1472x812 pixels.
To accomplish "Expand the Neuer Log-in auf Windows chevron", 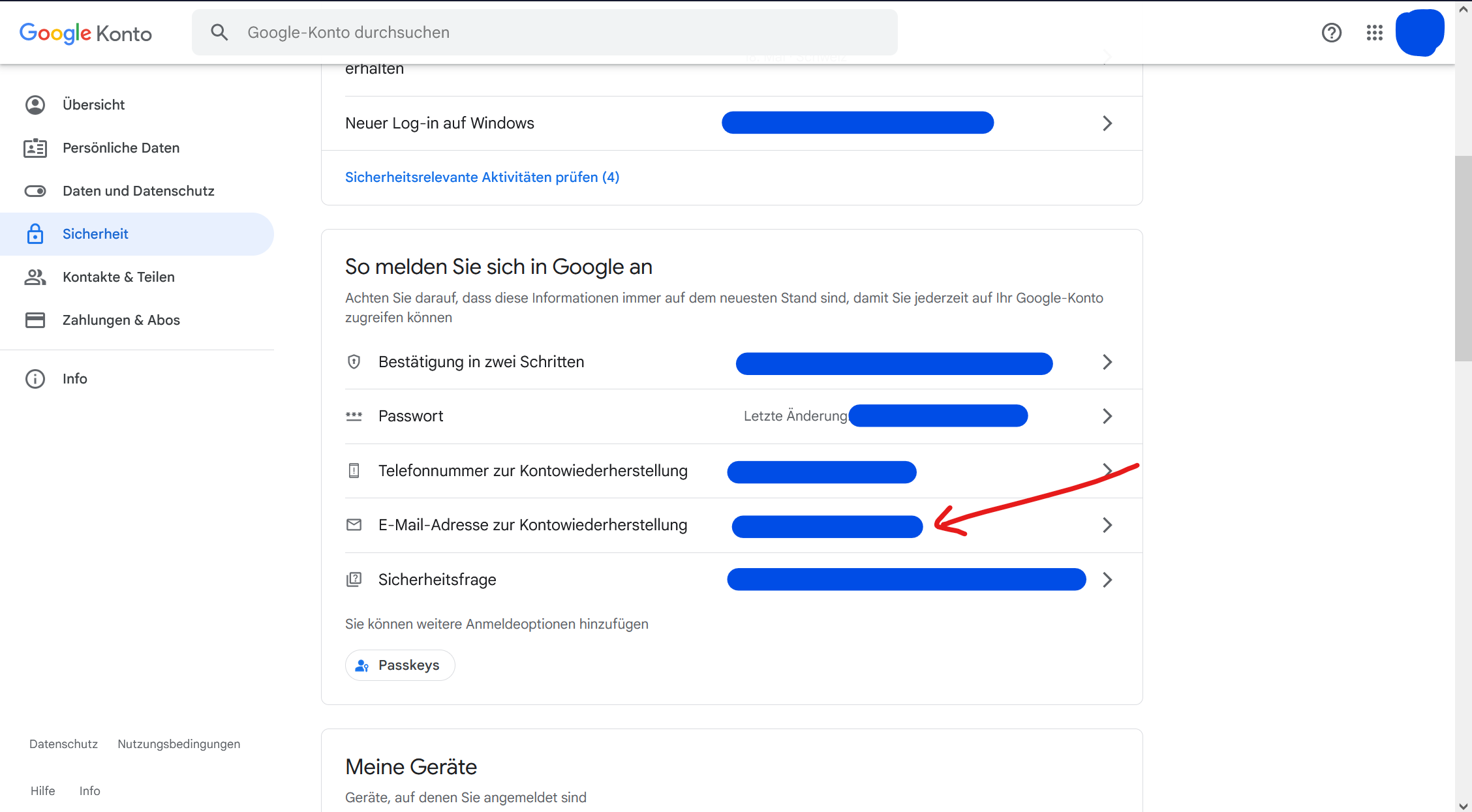I will pyautogui.click(x=1107, y=123).
